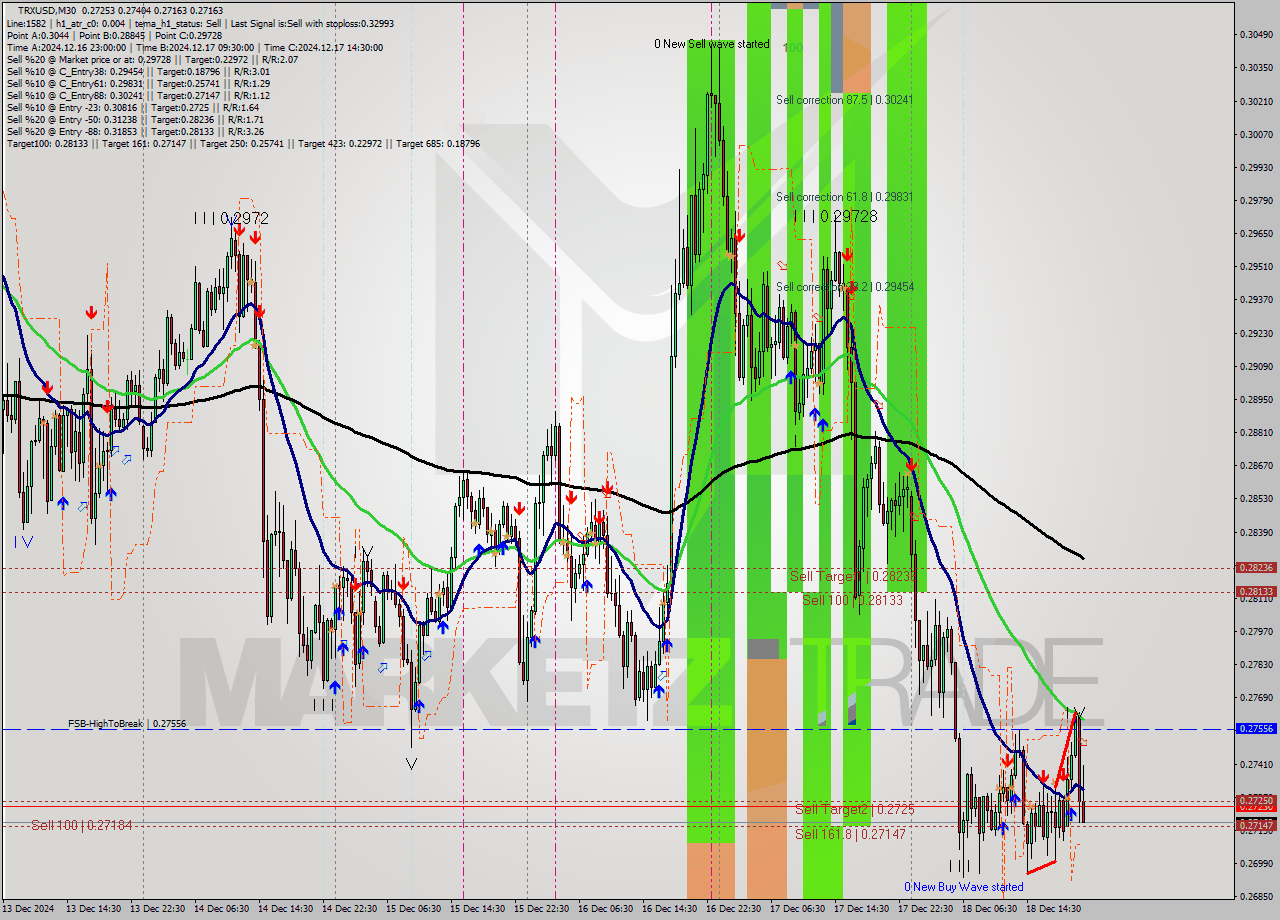Click the '16 Dec 22:30' time axis label
The image size is (1280, 920).
pos(733,909)
